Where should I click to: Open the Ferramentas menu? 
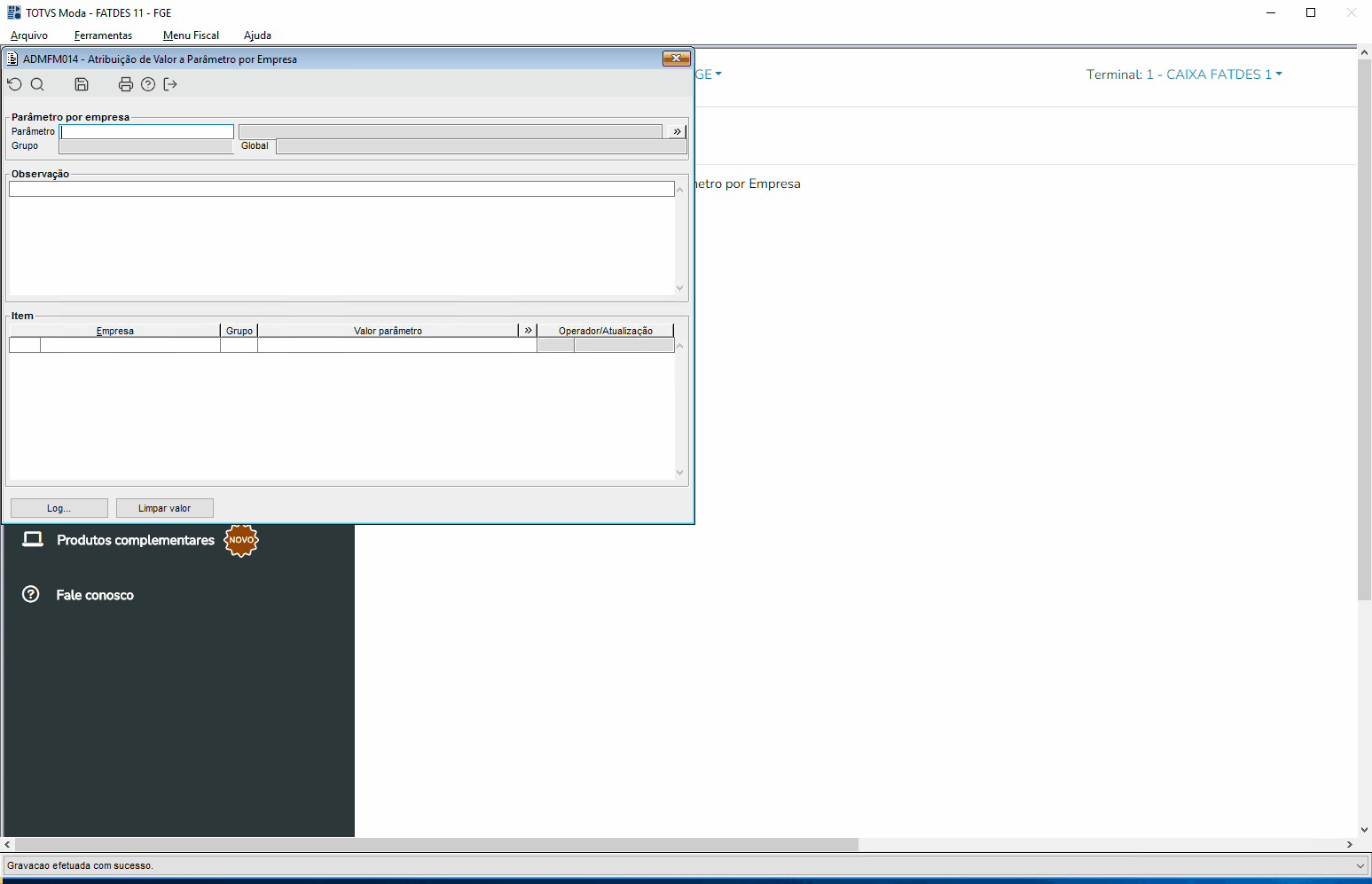(x=104, y=35)
